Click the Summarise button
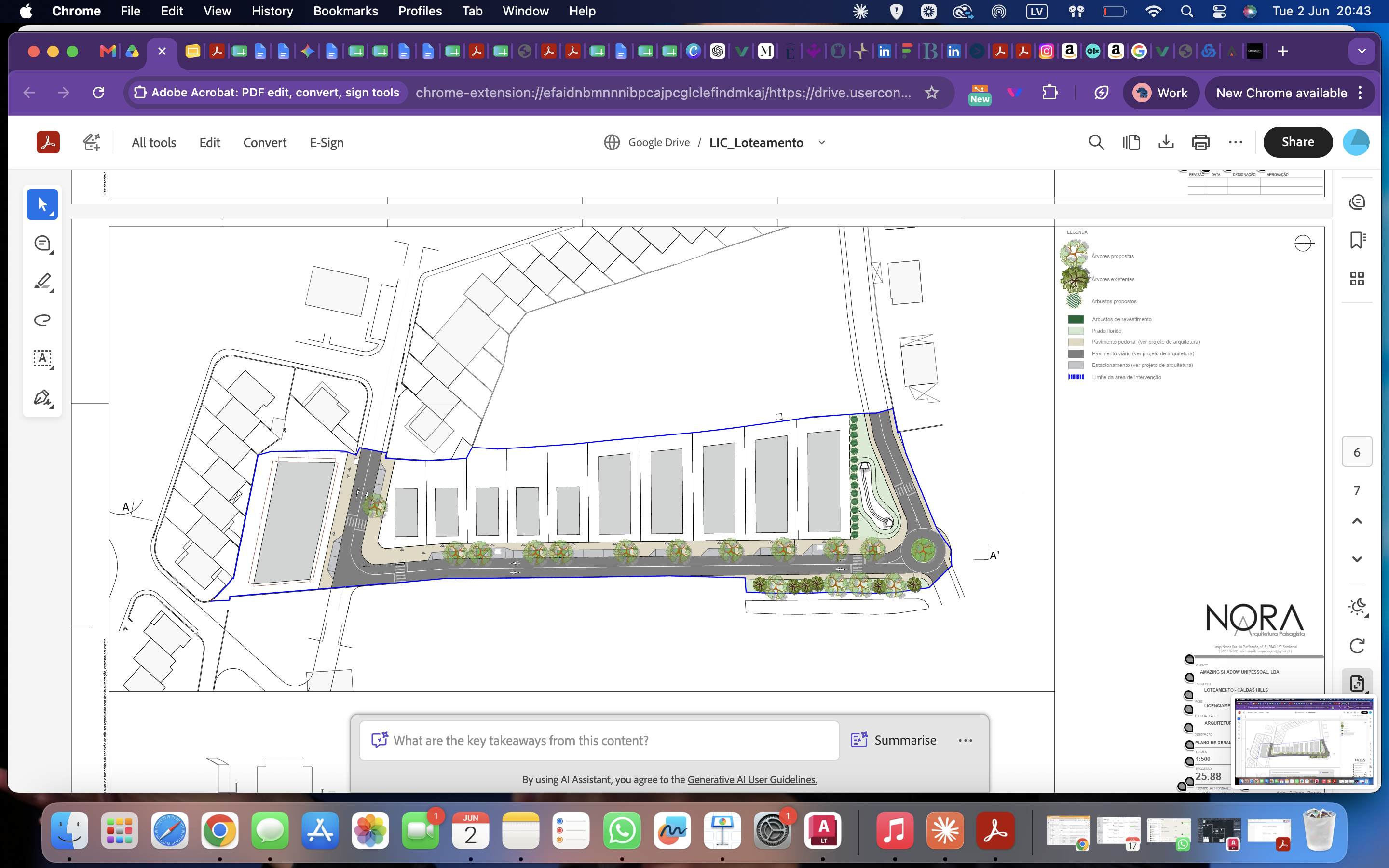The width and height of the screenshot is (1389, 868). click(893, 741)
